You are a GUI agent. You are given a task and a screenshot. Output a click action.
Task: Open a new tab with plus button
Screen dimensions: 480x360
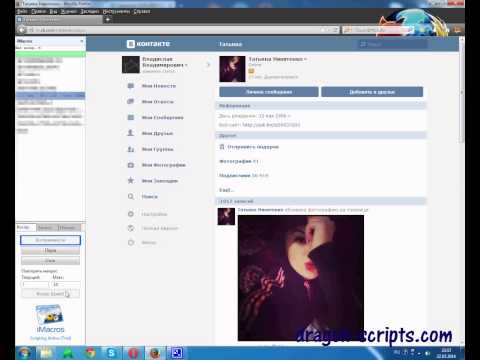pos(107,20)
